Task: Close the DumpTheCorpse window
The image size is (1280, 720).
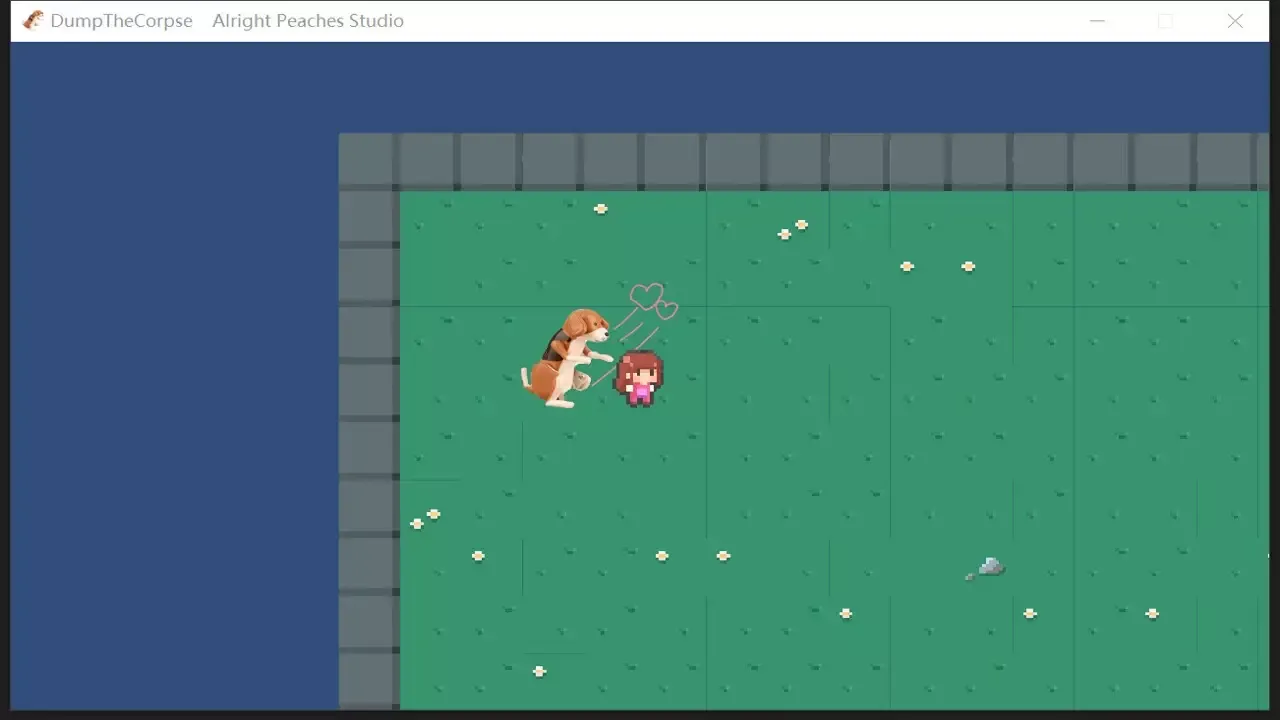Action: point(1235,21)
